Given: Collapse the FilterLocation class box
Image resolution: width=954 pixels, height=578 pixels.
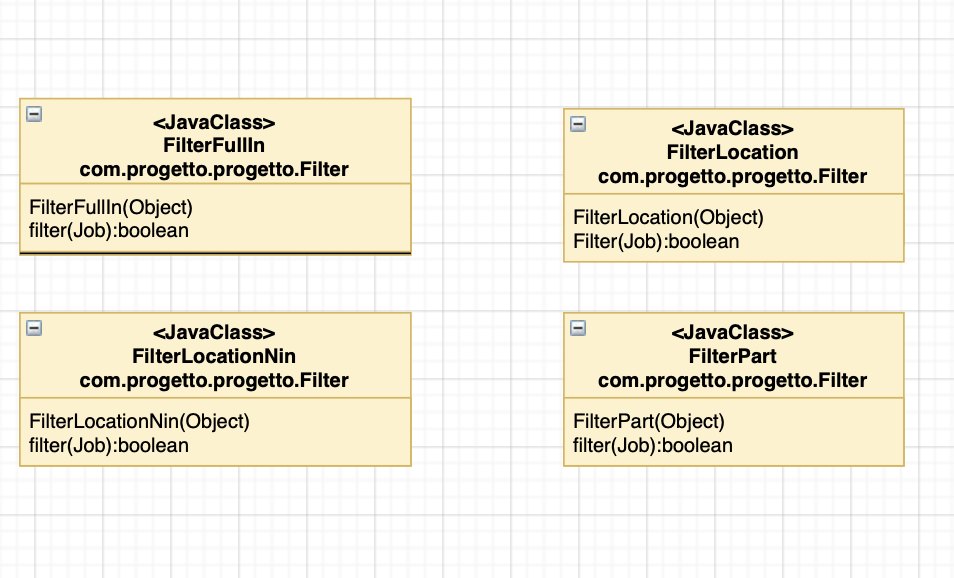Looking at the screenshot, I should click(578, 124).
